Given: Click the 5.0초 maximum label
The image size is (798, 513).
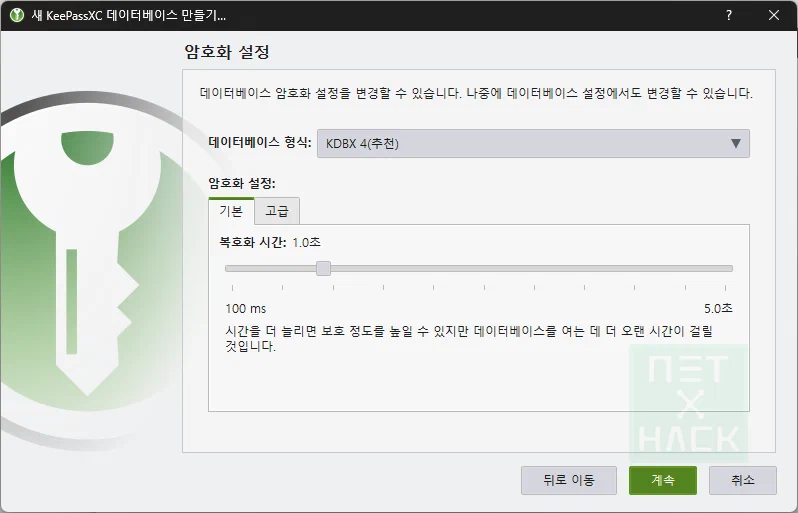Looking at the screenshot, I should coord(718,308).
